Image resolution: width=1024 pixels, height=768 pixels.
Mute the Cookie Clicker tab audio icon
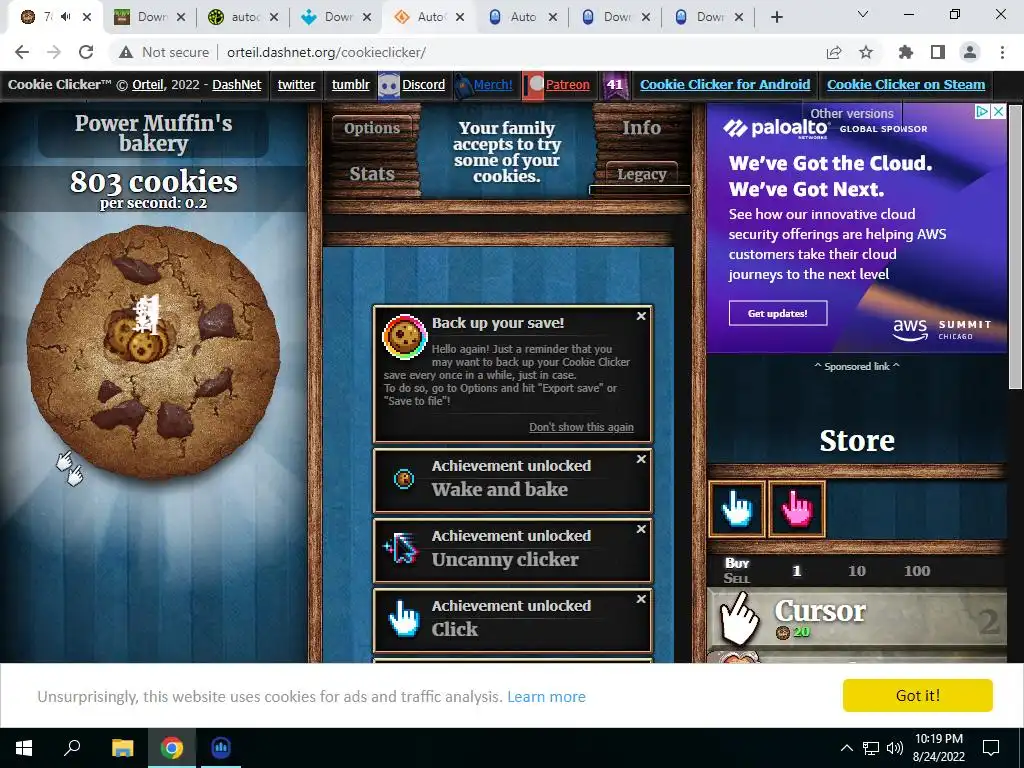(65, 17)
